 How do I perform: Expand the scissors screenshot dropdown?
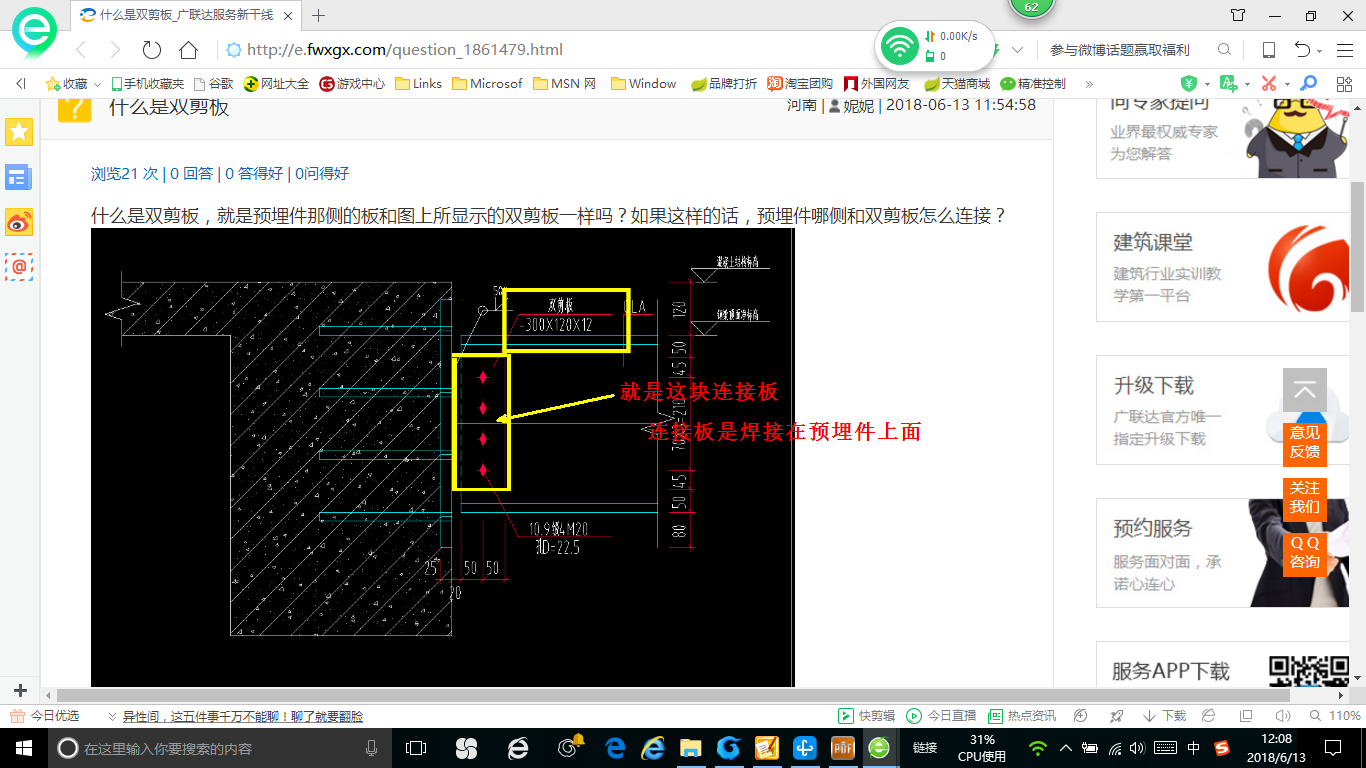click(1287, 85)
